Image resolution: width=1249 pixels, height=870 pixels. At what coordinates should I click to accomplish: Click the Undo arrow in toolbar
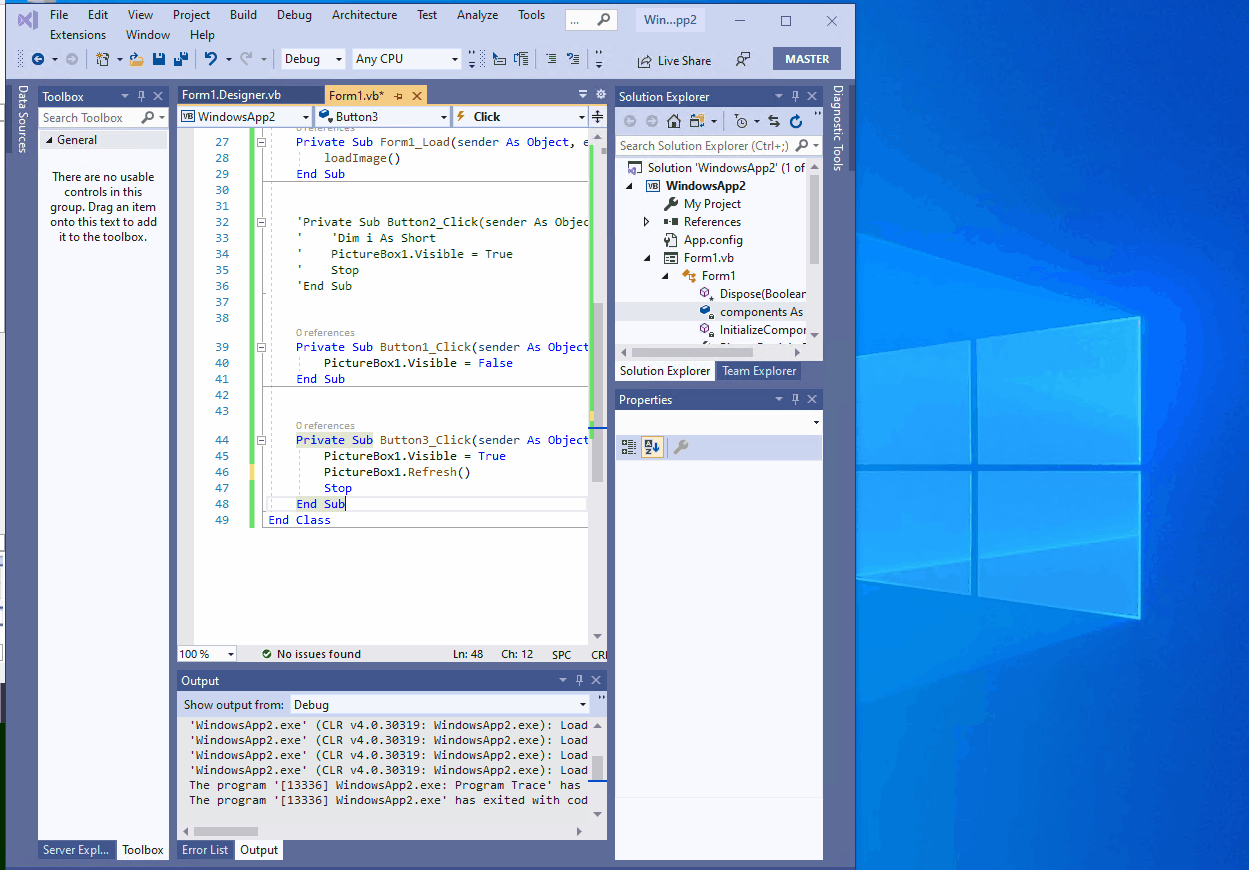pos(211,59)
